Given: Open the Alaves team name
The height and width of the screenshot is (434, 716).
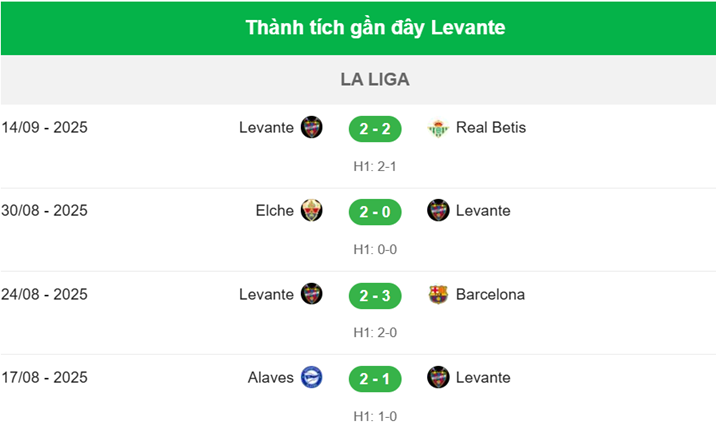Looking at the screenshot, I should pos(271,378).
